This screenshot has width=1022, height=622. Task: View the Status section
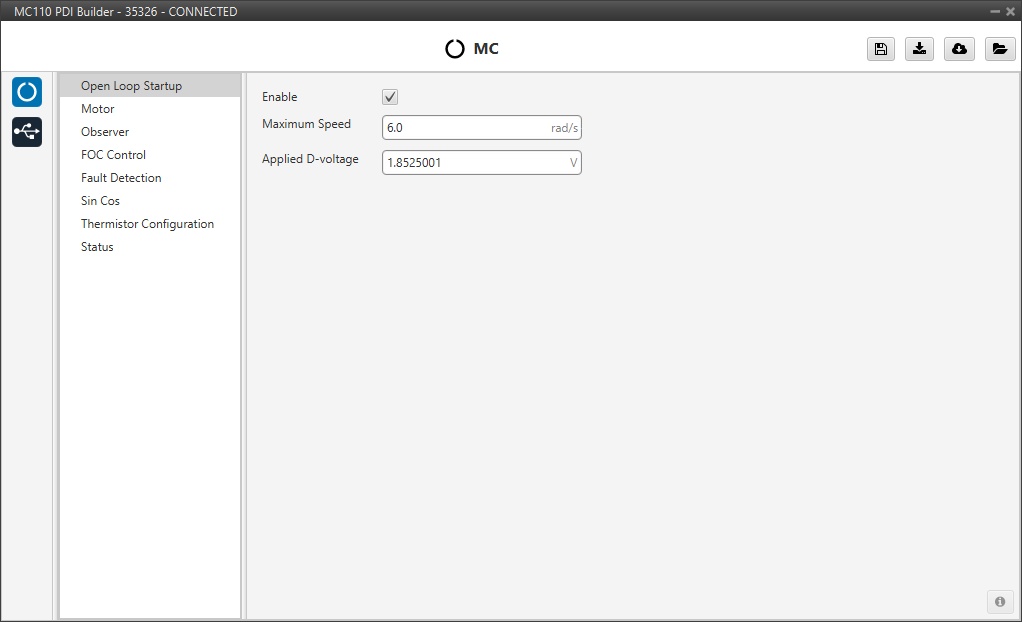pos(97,247)
